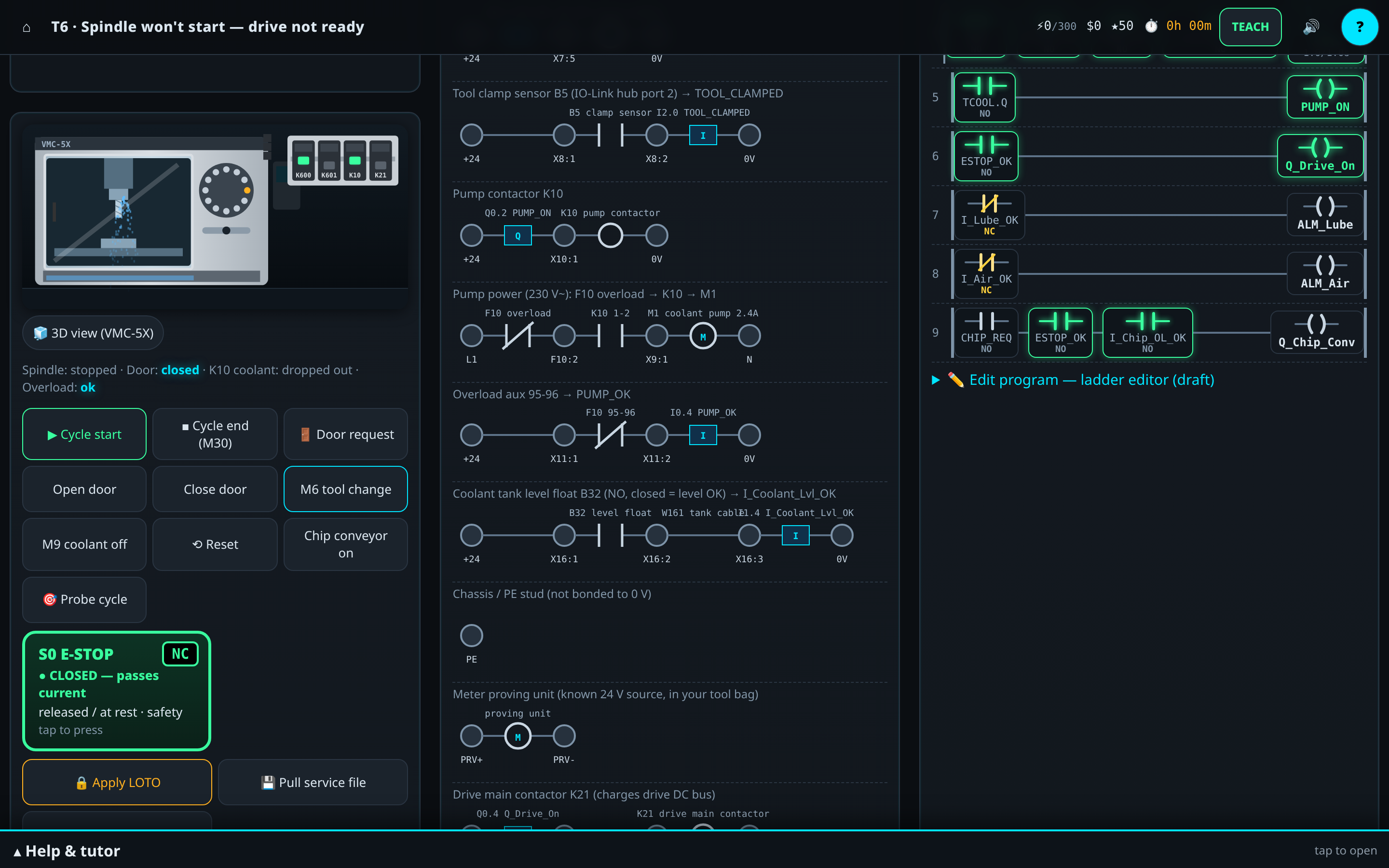Viewport: 1389px width, 868px height.
Task: Click the K10 pump contactor coil symbol
Action: tap(610, 235)
